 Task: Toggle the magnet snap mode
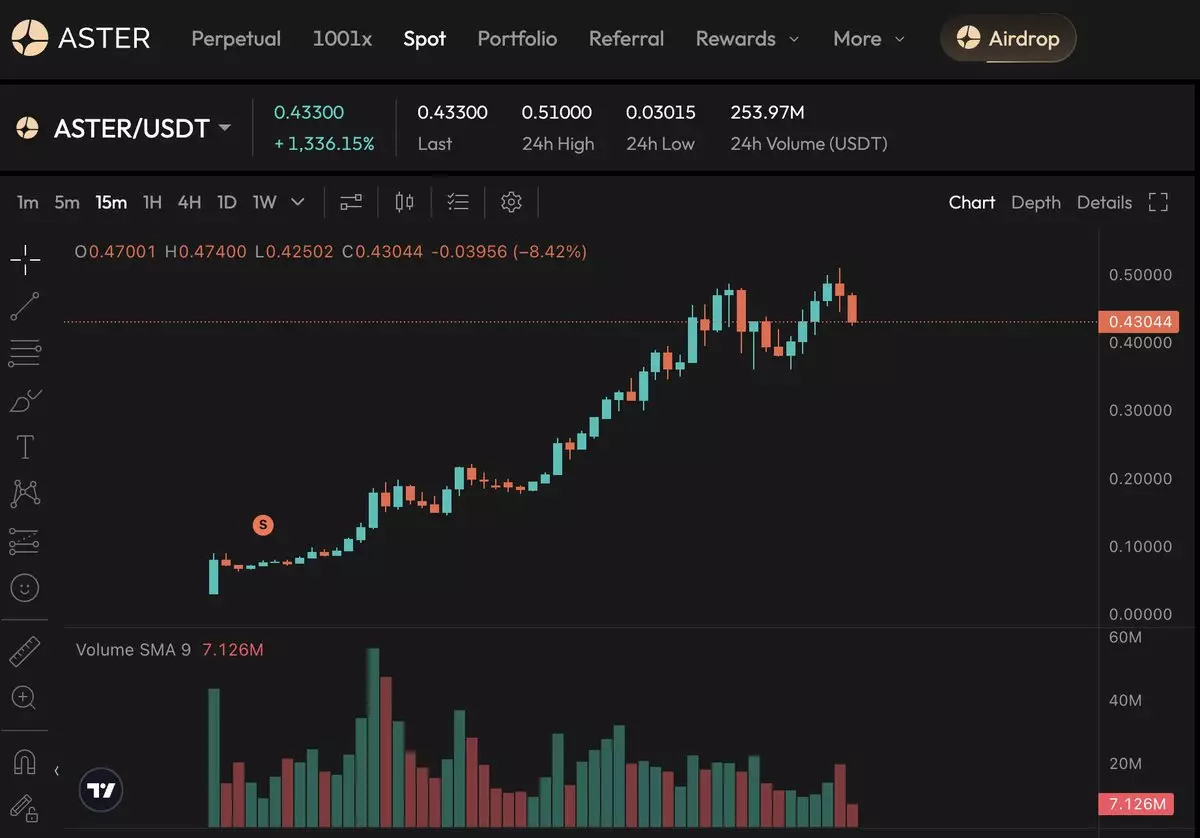26,763
